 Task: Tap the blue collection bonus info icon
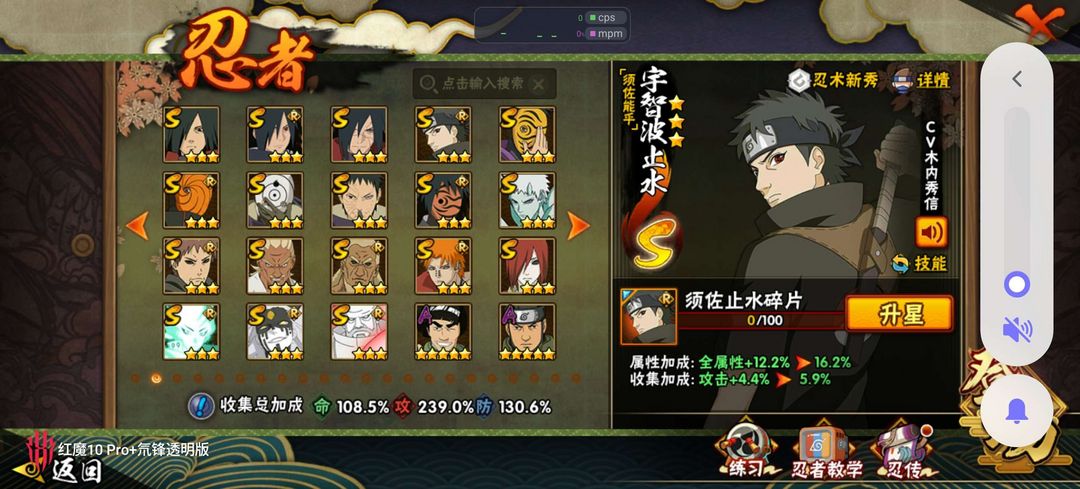point(201,406)
